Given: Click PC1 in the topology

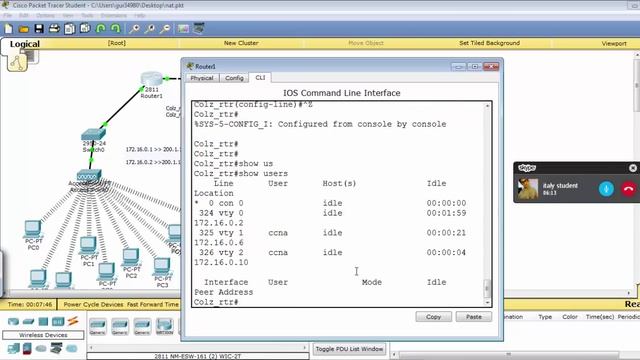Looking at the screenshot, I should pos(88,245).
